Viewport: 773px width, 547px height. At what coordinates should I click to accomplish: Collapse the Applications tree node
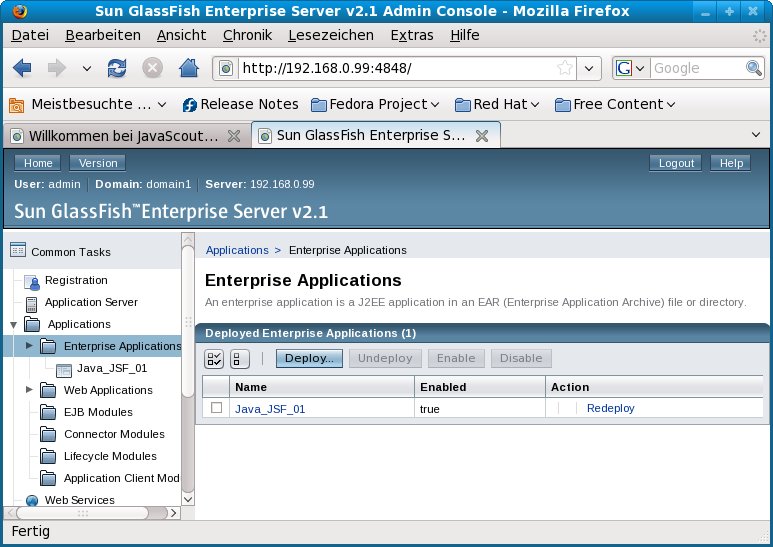pyautogui.click(x=13, y=325)
